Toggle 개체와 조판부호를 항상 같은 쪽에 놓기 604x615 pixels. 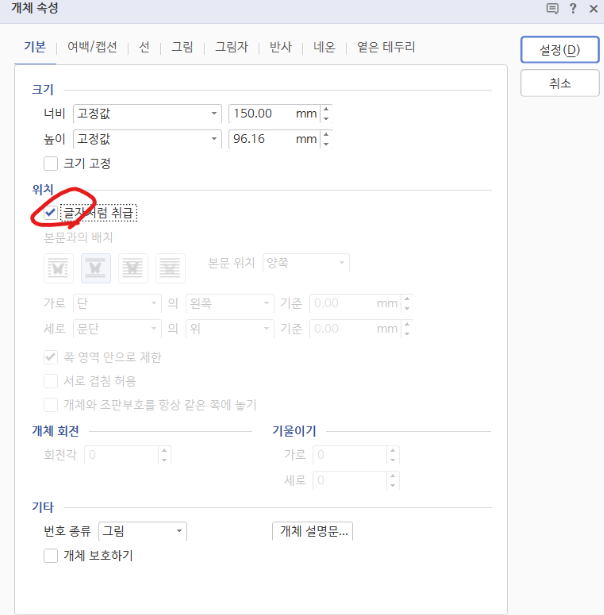[51, 405]
